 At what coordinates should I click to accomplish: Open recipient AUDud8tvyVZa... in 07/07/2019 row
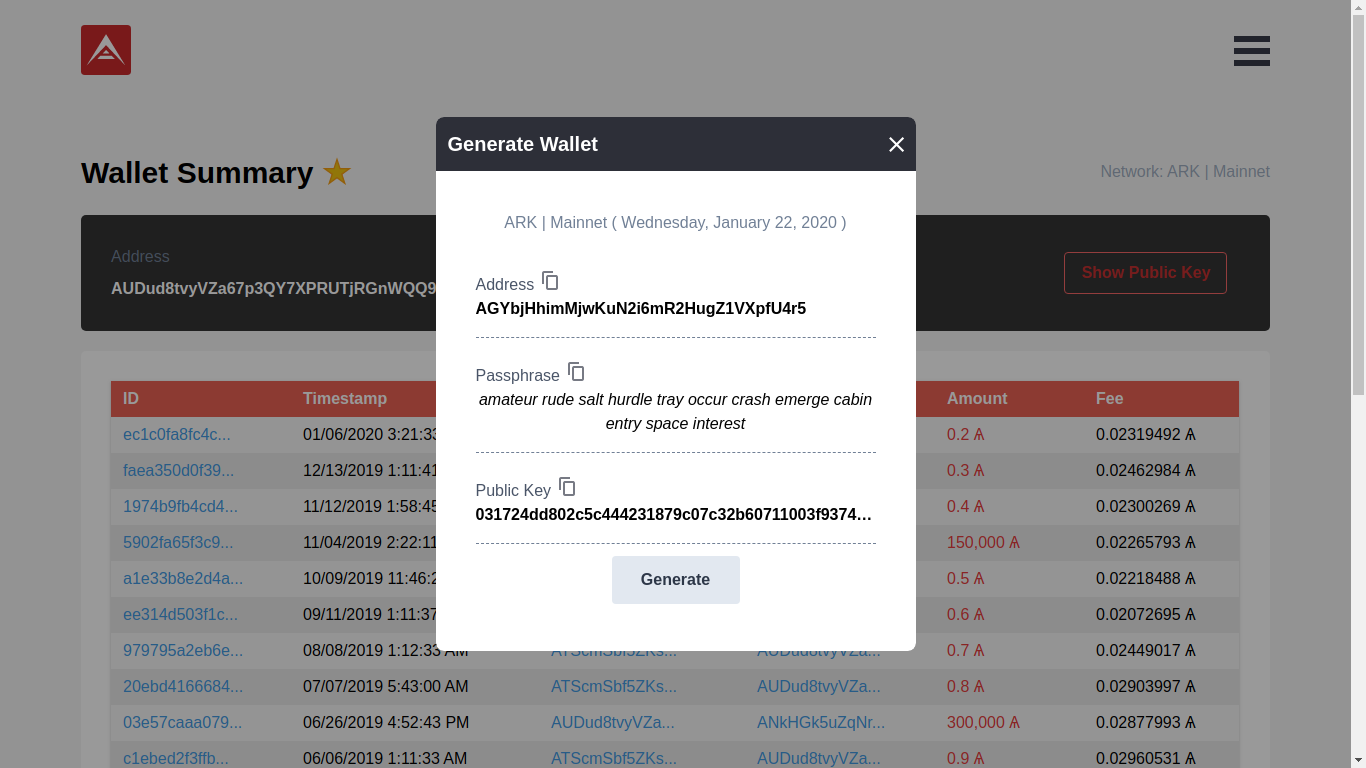(819, 687)
